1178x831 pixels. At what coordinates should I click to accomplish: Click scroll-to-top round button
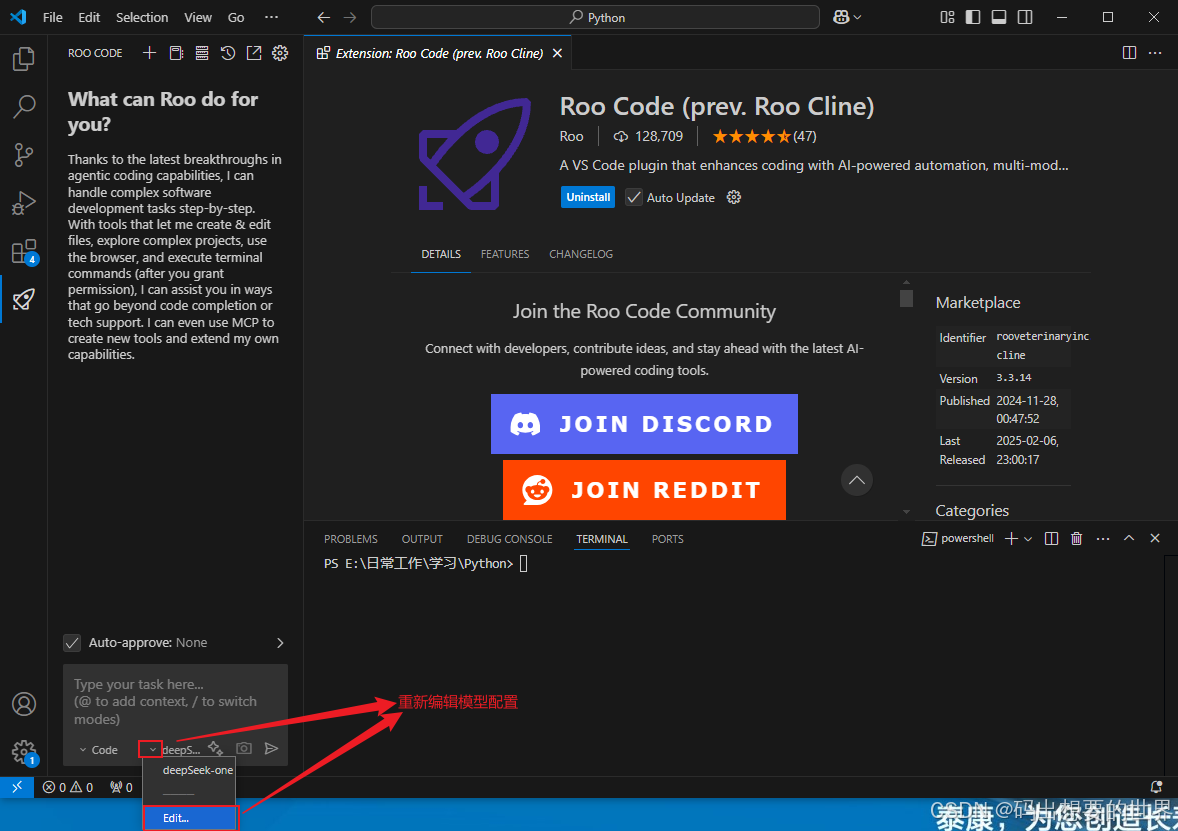pos(856,480)
